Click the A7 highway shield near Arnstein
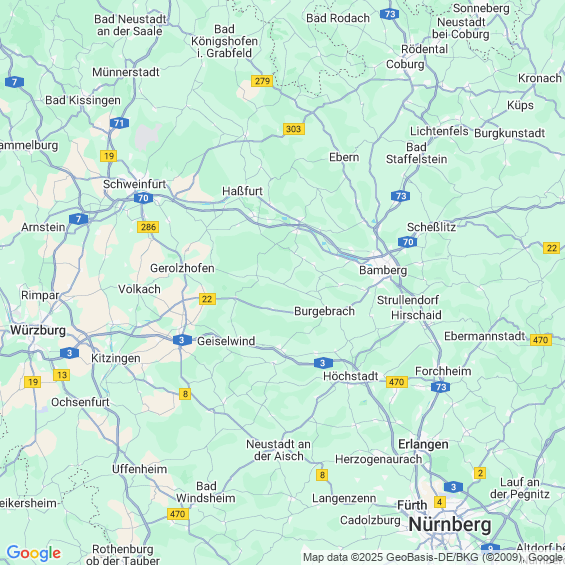 tap(79, 219)
